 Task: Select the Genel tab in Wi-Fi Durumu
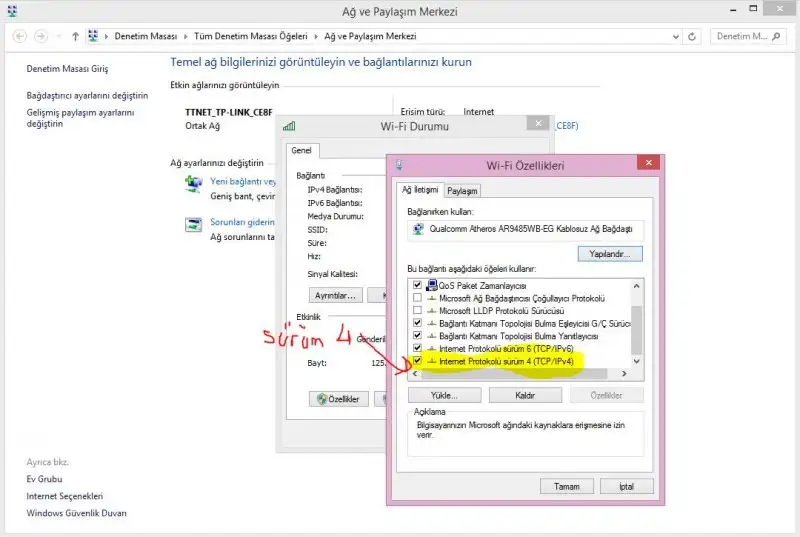pos(301,151)
